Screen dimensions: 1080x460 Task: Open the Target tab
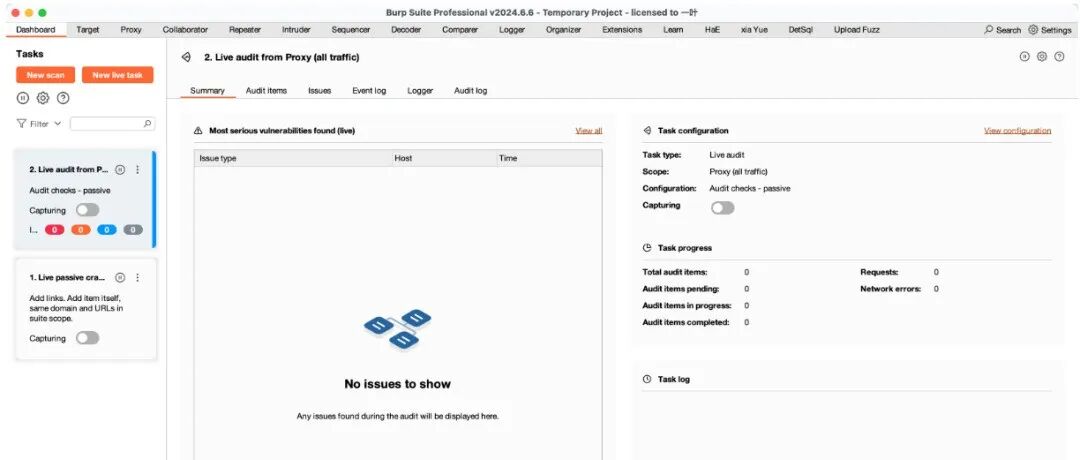87,30
